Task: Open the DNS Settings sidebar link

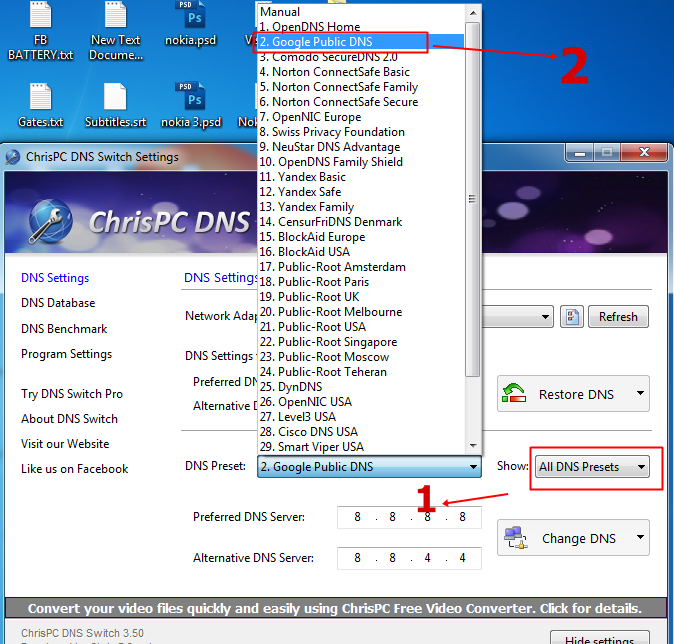Action: pyautogui.click(x=55, y=278)
